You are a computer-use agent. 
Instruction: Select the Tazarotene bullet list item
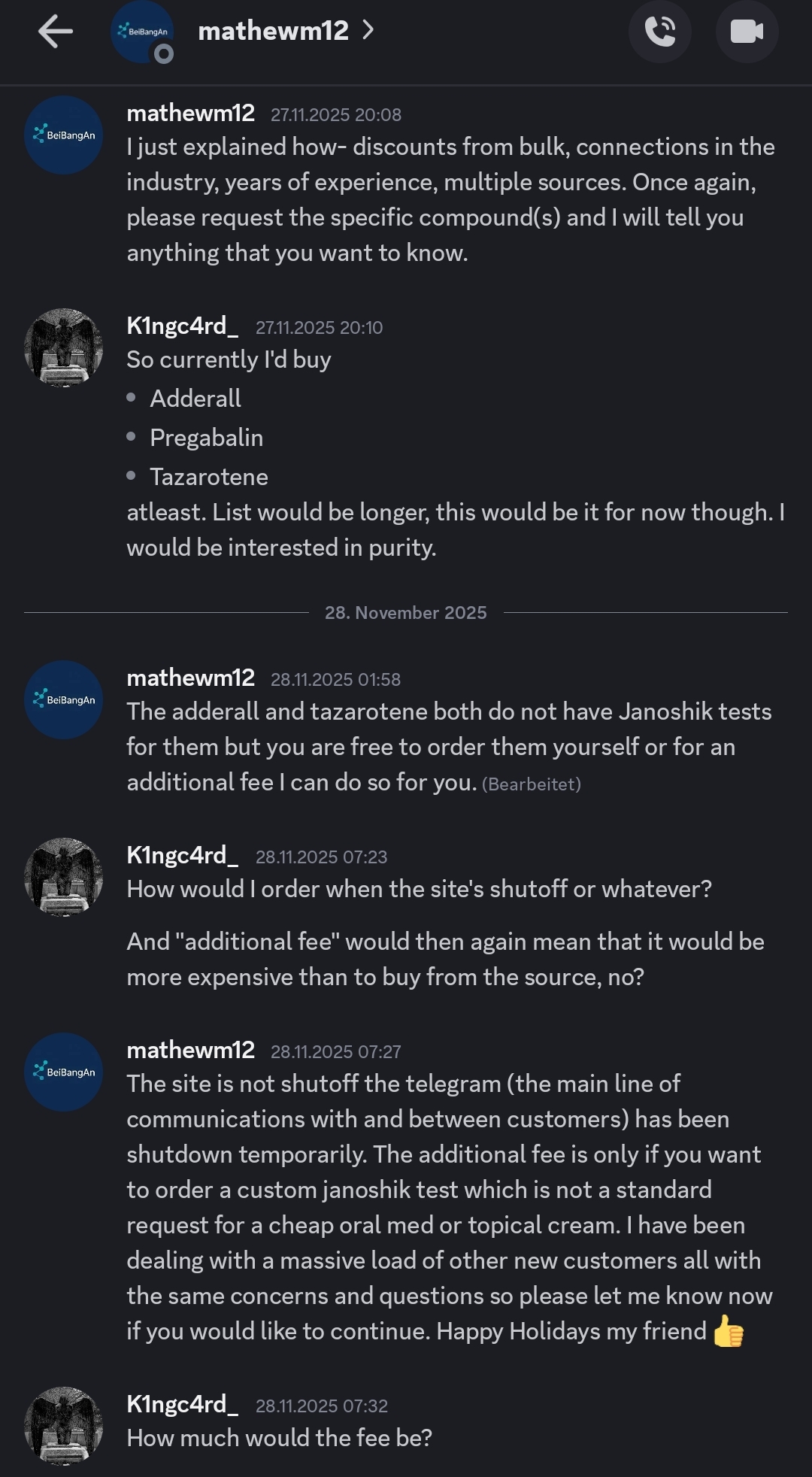click(x=209, y=477)
